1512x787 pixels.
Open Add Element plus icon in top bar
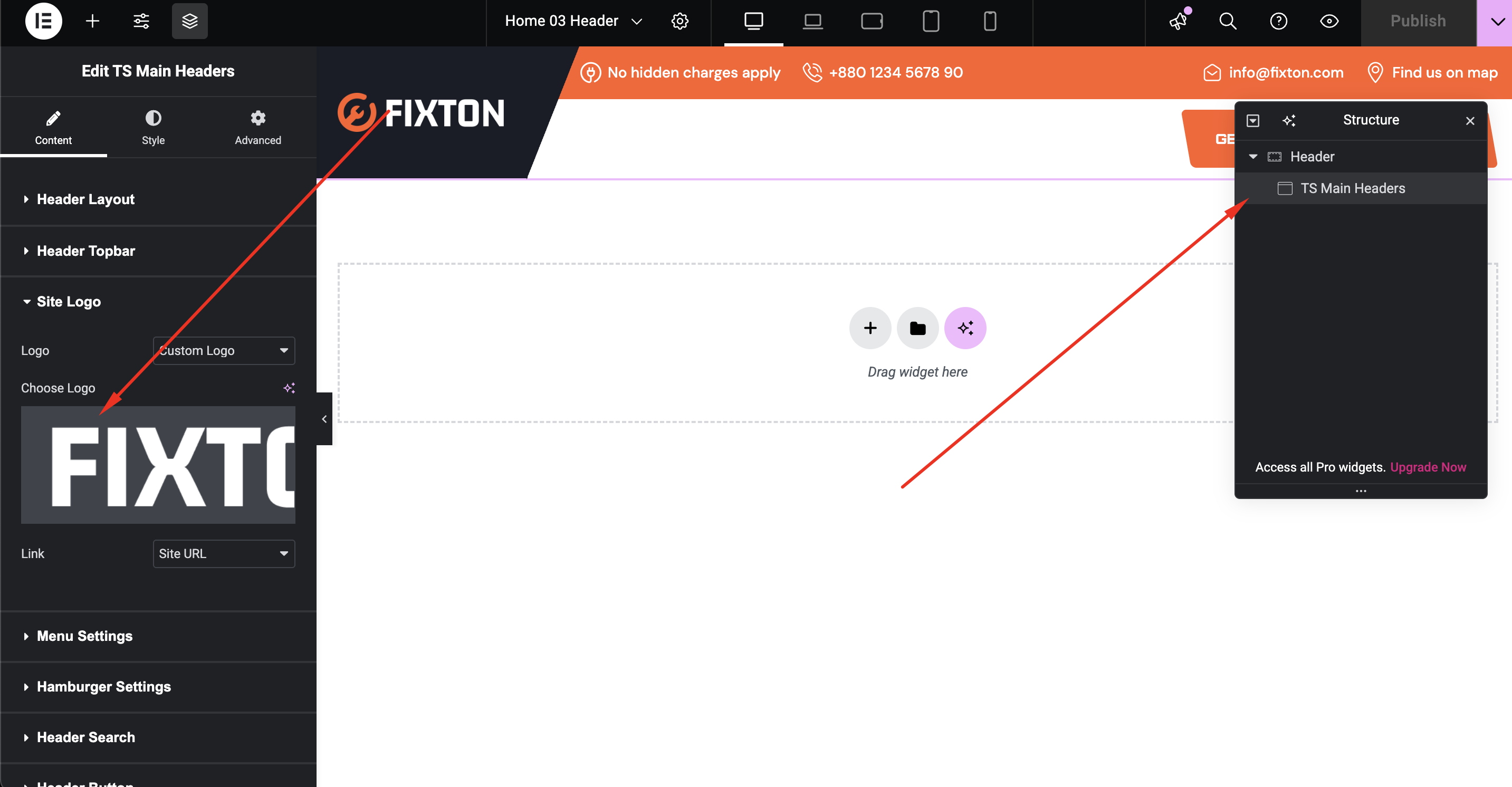pyautogui.click(x=92, y=21)
